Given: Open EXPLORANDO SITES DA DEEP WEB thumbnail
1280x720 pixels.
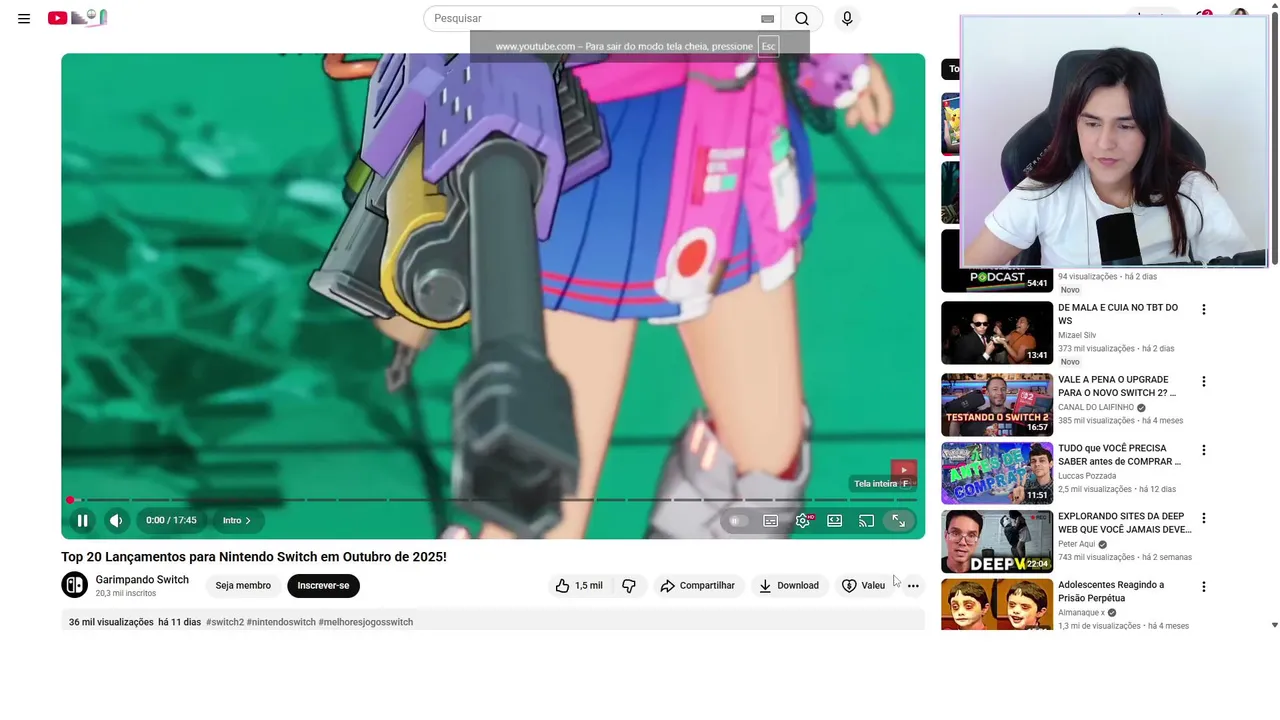Looking at the screenshot, I should tap(997, 541).
